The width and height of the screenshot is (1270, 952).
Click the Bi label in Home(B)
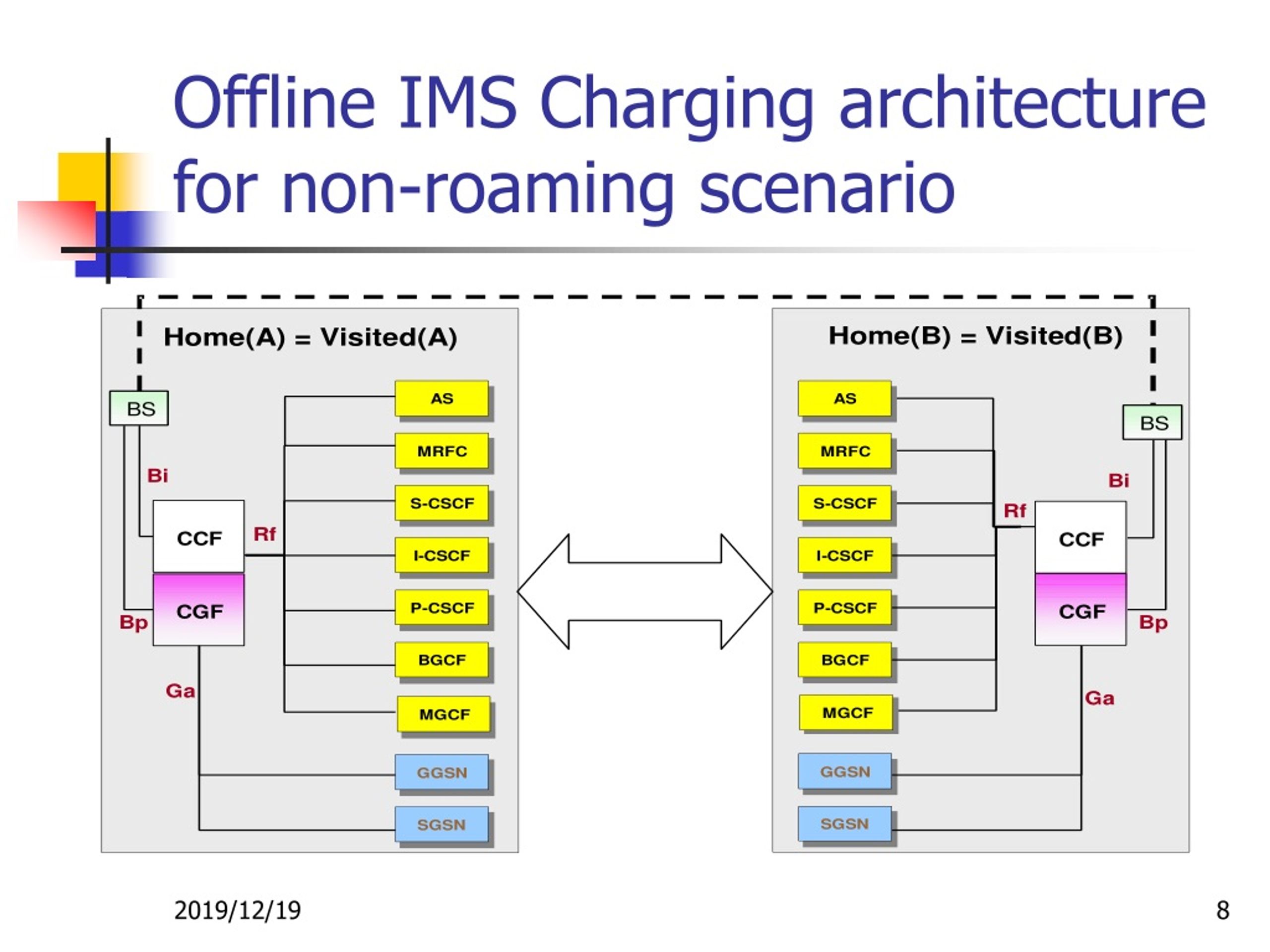pyautogui.click(x=1118, y=480)
